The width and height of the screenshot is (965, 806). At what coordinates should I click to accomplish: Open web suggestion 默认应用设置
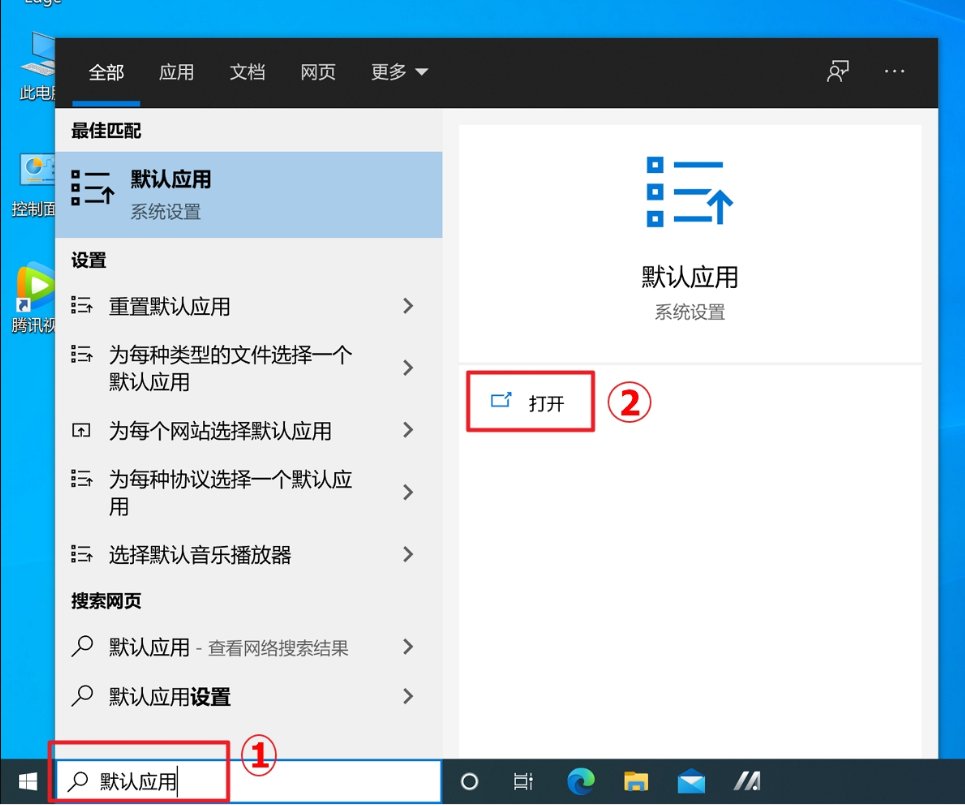click(249, 696)
